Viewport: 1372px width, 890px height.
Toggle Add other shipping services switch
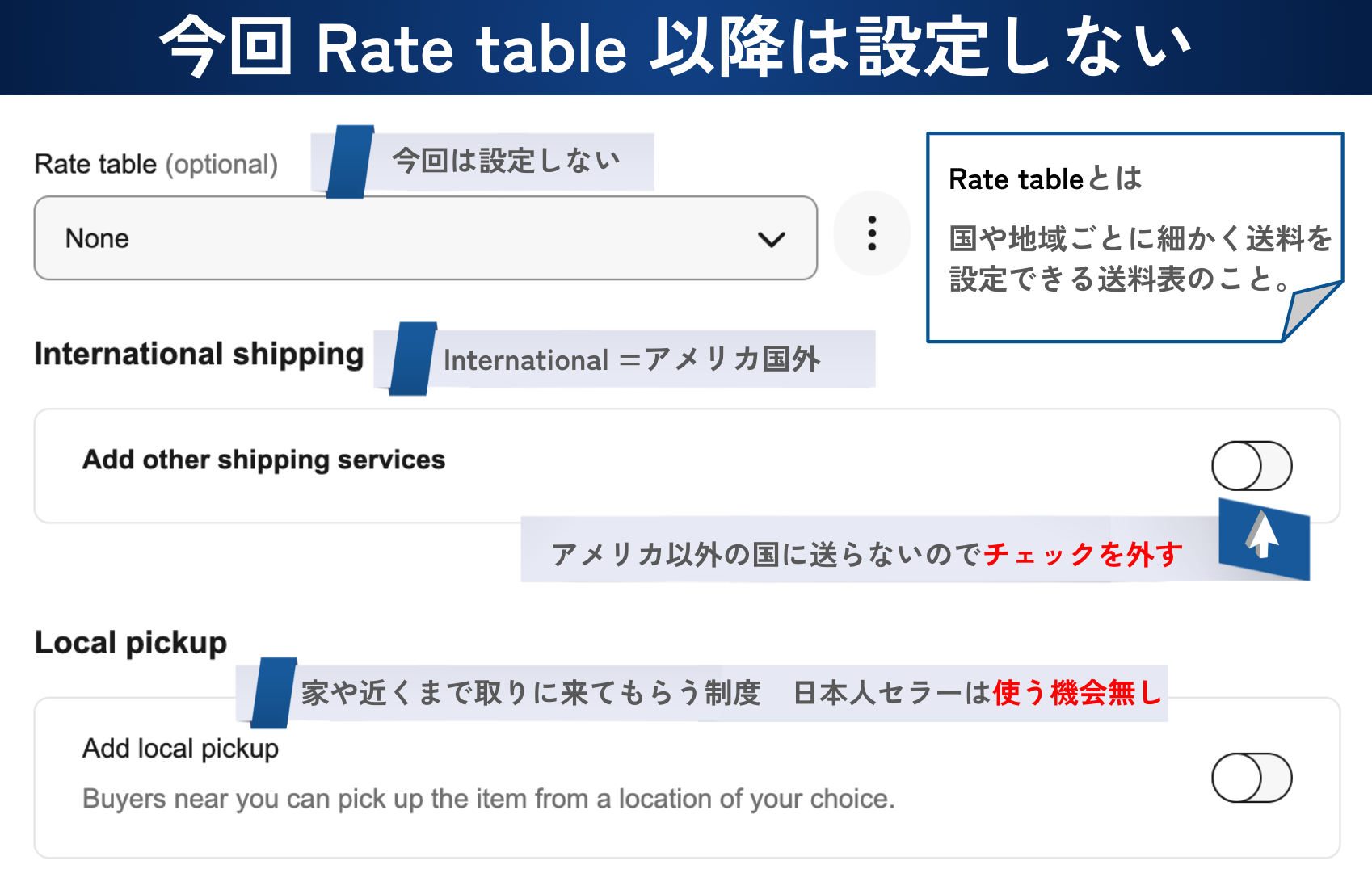pos(1251,466)
